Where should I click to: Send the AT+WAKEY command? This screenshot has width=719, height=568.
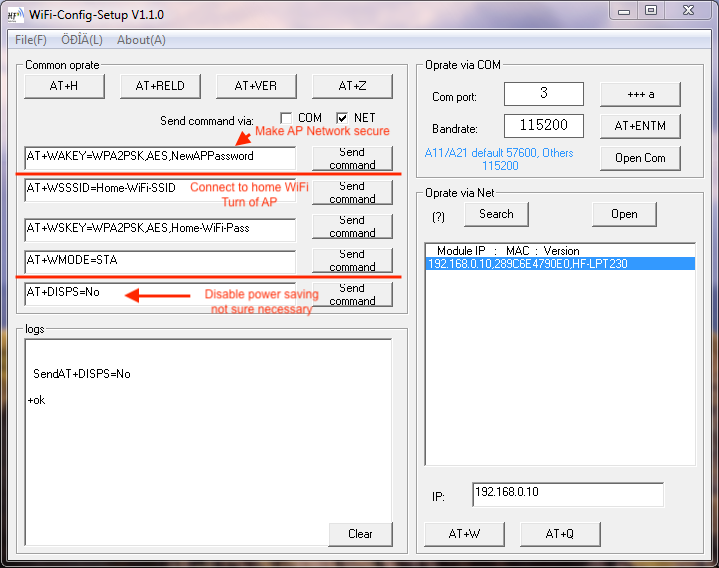pyautogui.click(x=352, y=158)
